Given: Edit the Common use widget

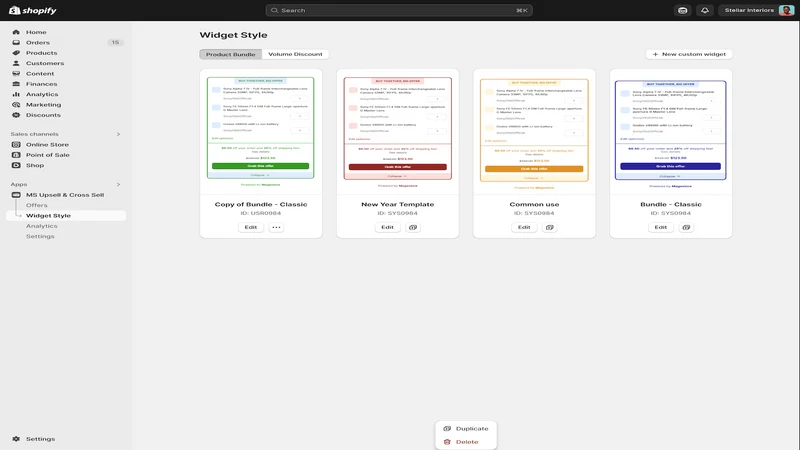Looking at the screenshot, I should click(x=524, y=228).
